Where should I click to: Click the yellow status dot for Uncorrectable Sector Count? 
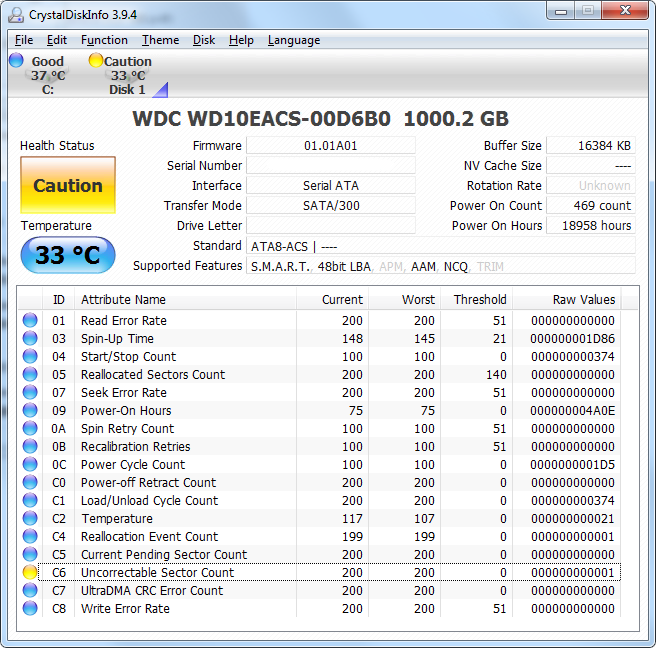[x=30, y=572]
